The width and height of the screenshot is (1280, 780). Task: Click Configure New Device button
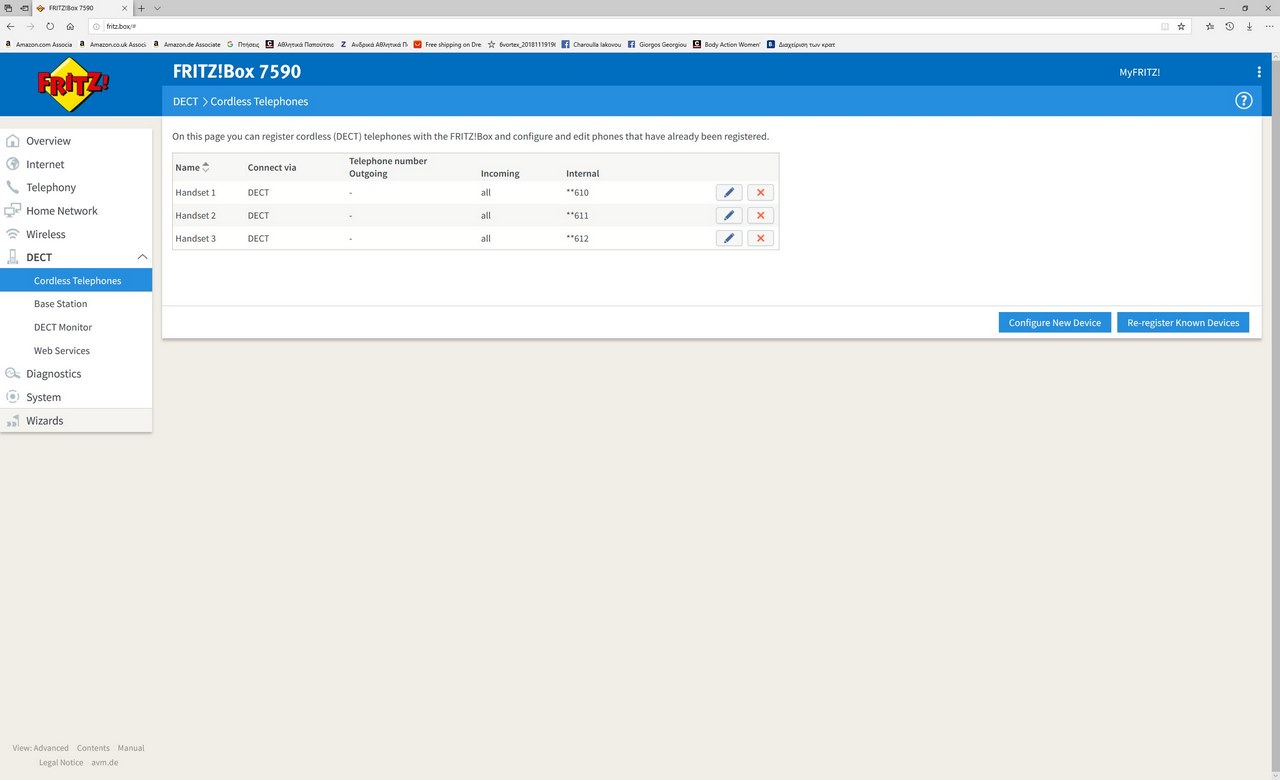click(x=1054, y=322)
